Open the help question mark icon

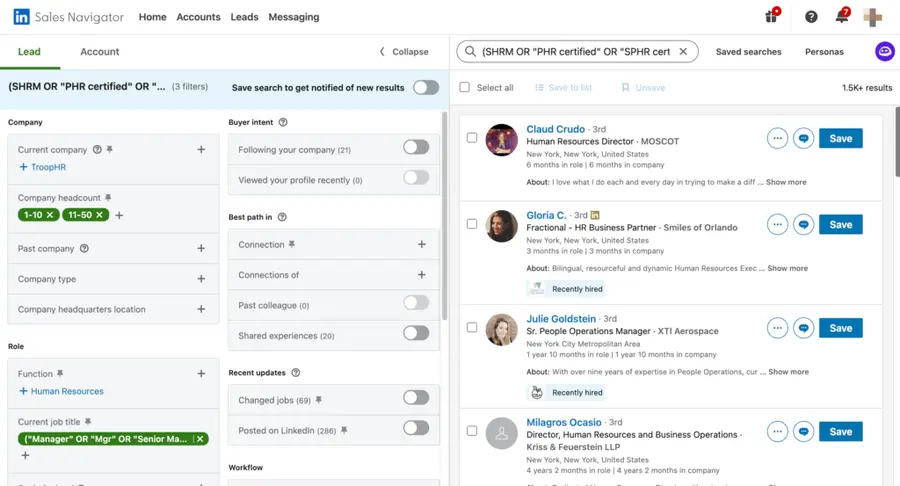(x=811, y=17)
